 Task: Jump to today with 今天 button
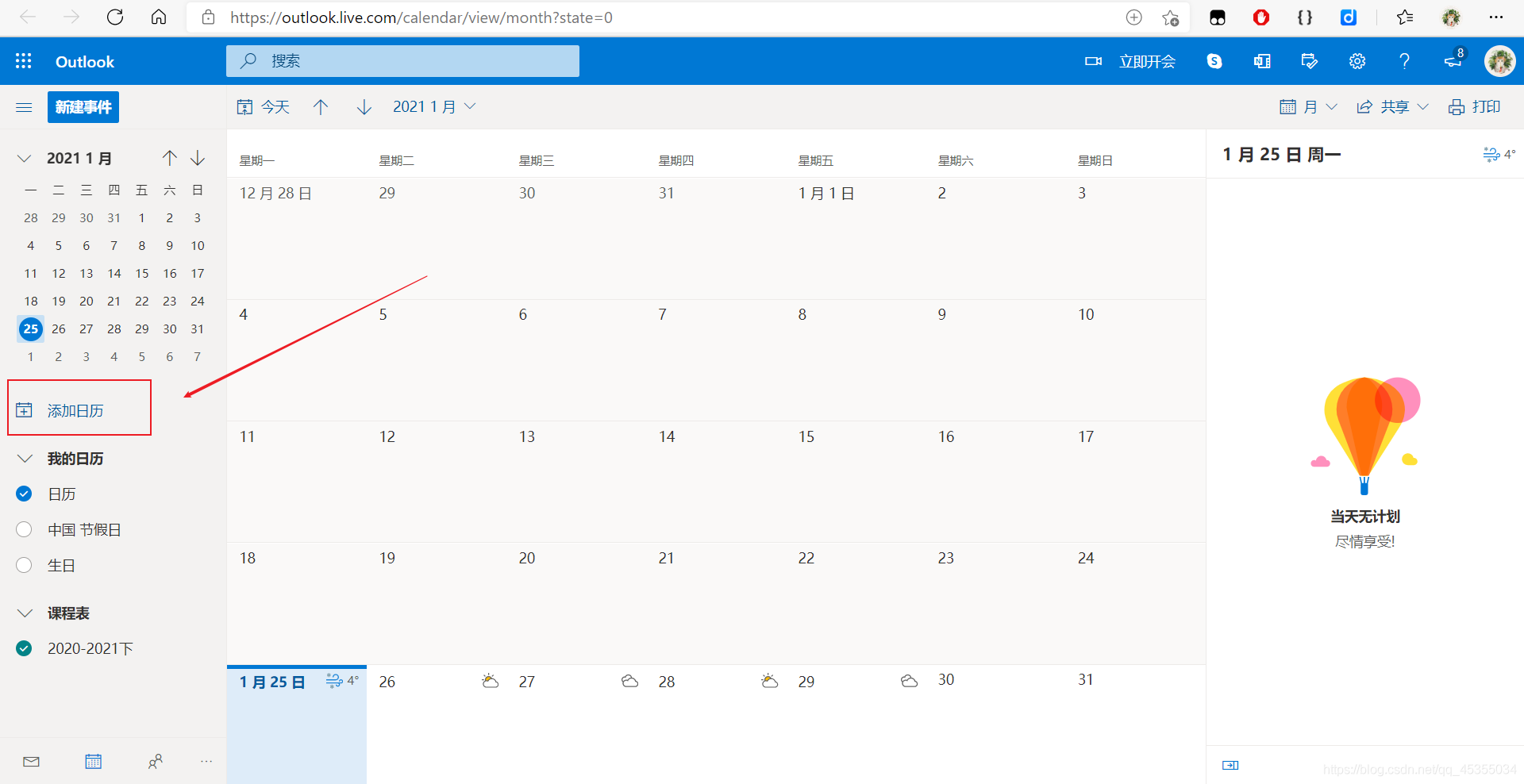[264, 107]
